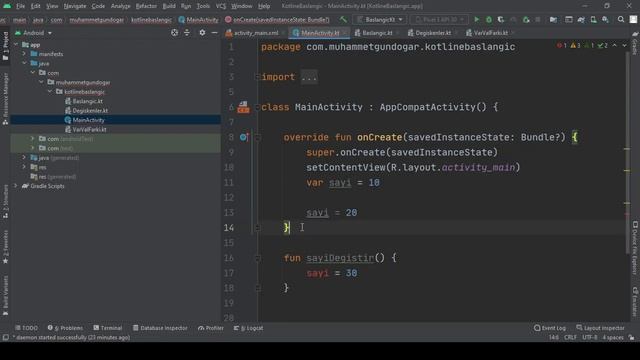The height and width of the screenshot is (360, 640).
Task: Click the 4 spaces indent indicator
Action: [x=613, y=338]
